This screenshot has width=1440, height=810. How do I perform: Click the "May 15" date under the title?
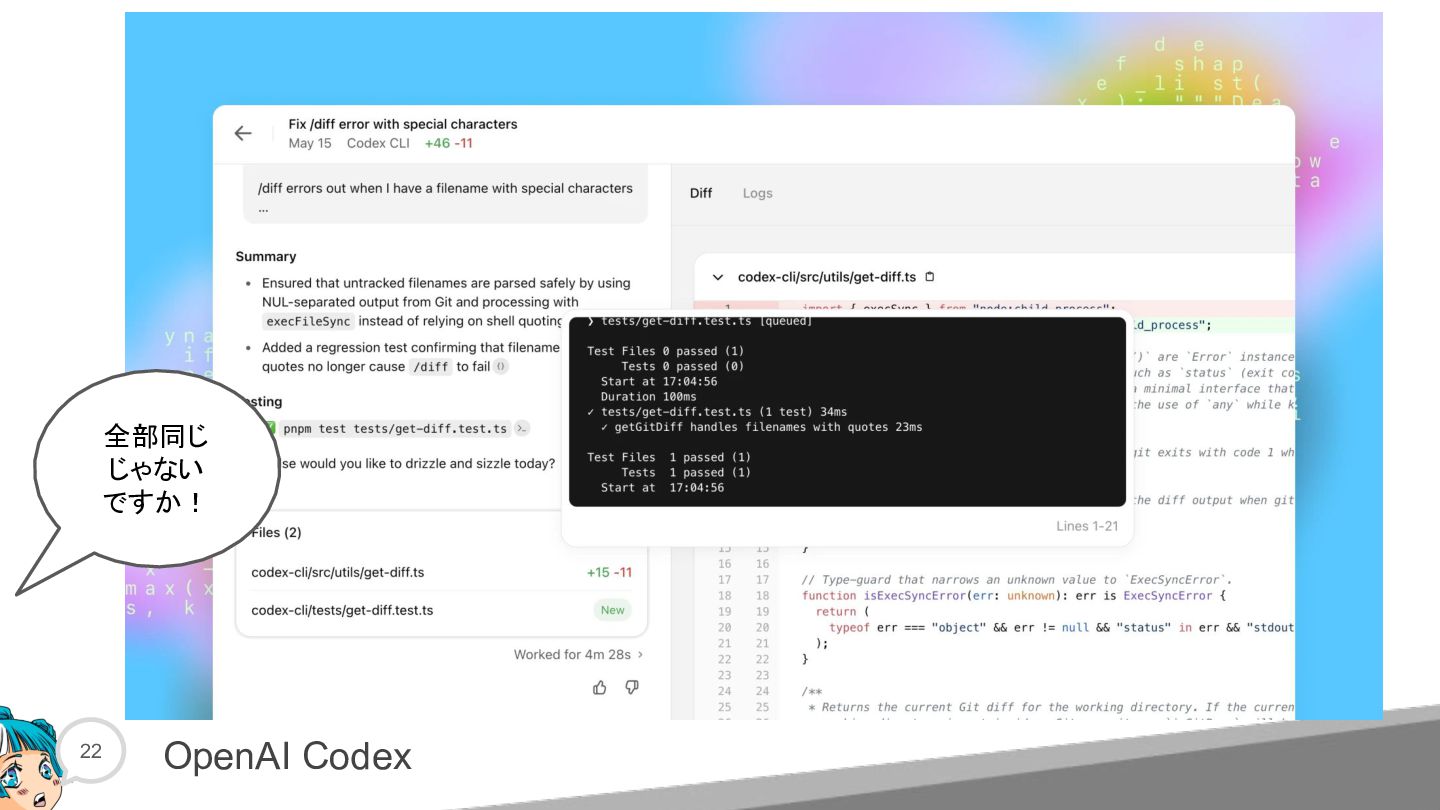pyautogui.click(x=310, y=143)
